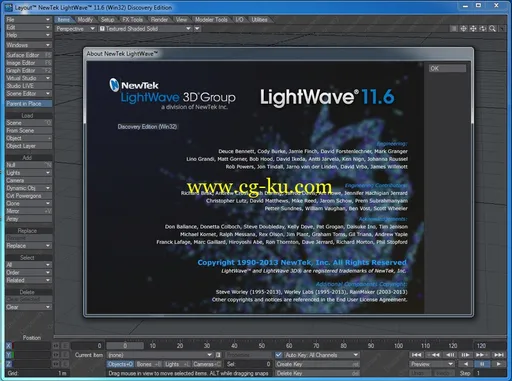
Task: Jump to the last frame
Action: [x=499, y=355]
